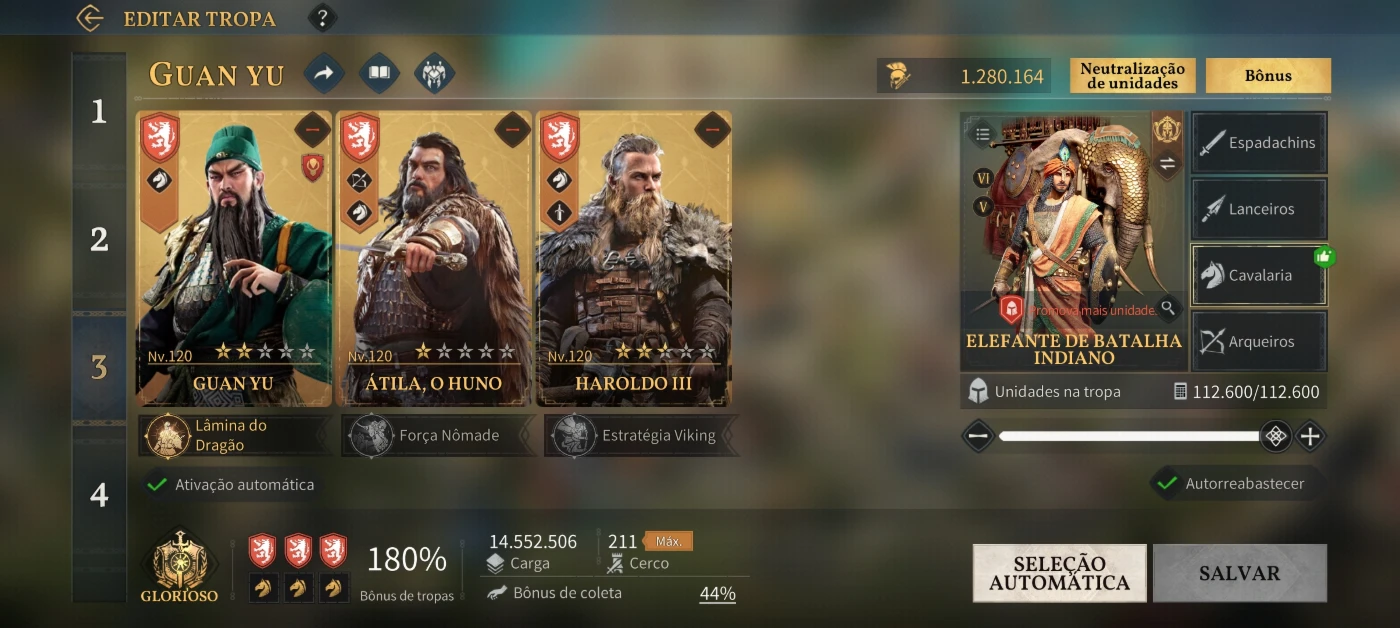
Task: Go back using the arrow icon
Action: point(90,18)
